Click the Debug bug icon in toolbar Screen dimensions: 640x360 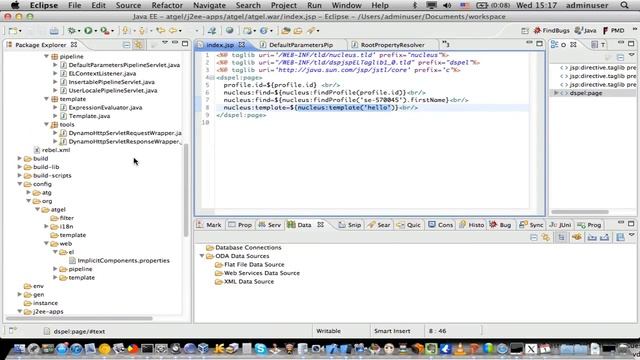pyautogui.click(x=72, y=31)
